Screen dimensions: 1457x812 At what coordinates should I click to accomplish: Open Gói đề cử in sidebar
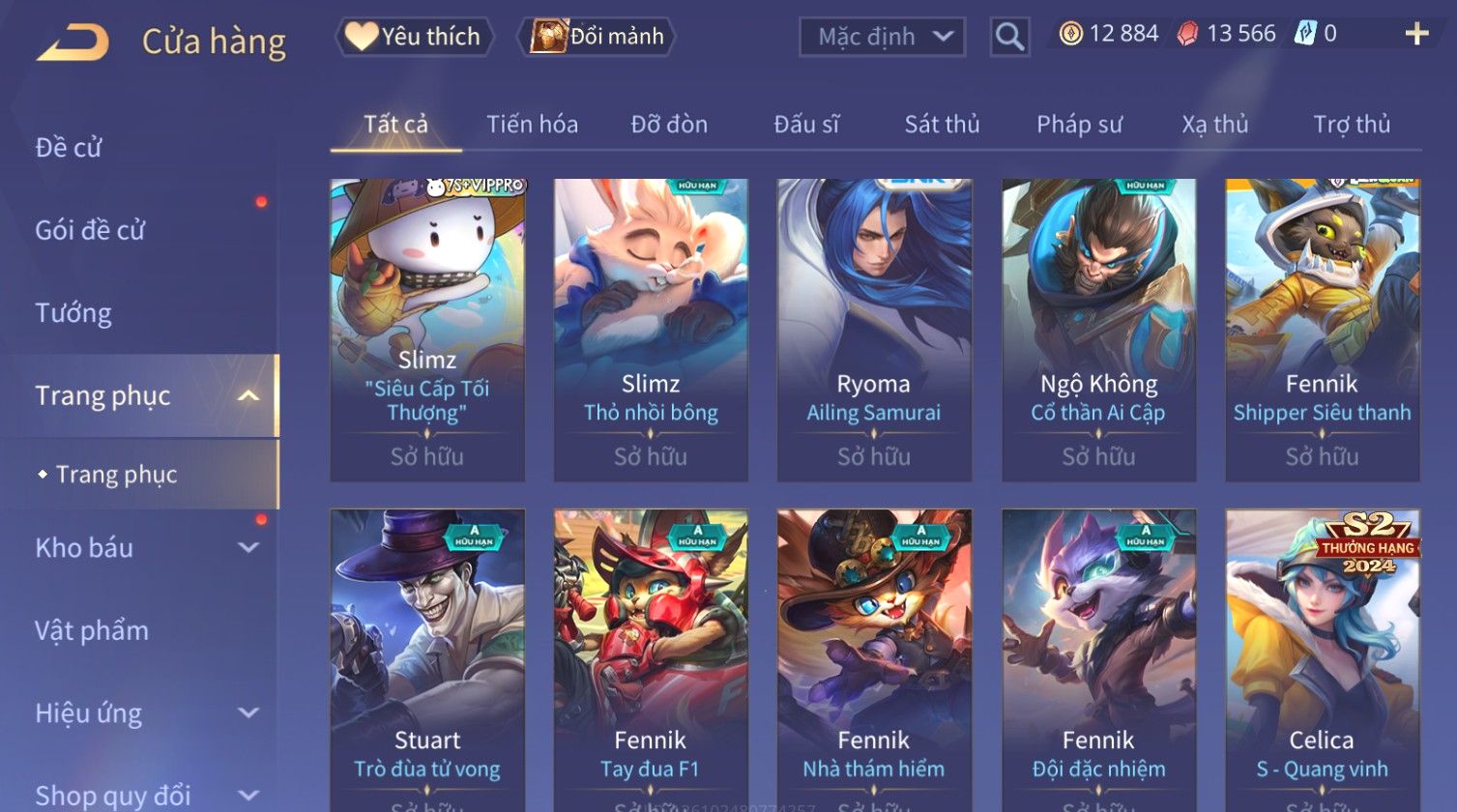pos(90,230)
